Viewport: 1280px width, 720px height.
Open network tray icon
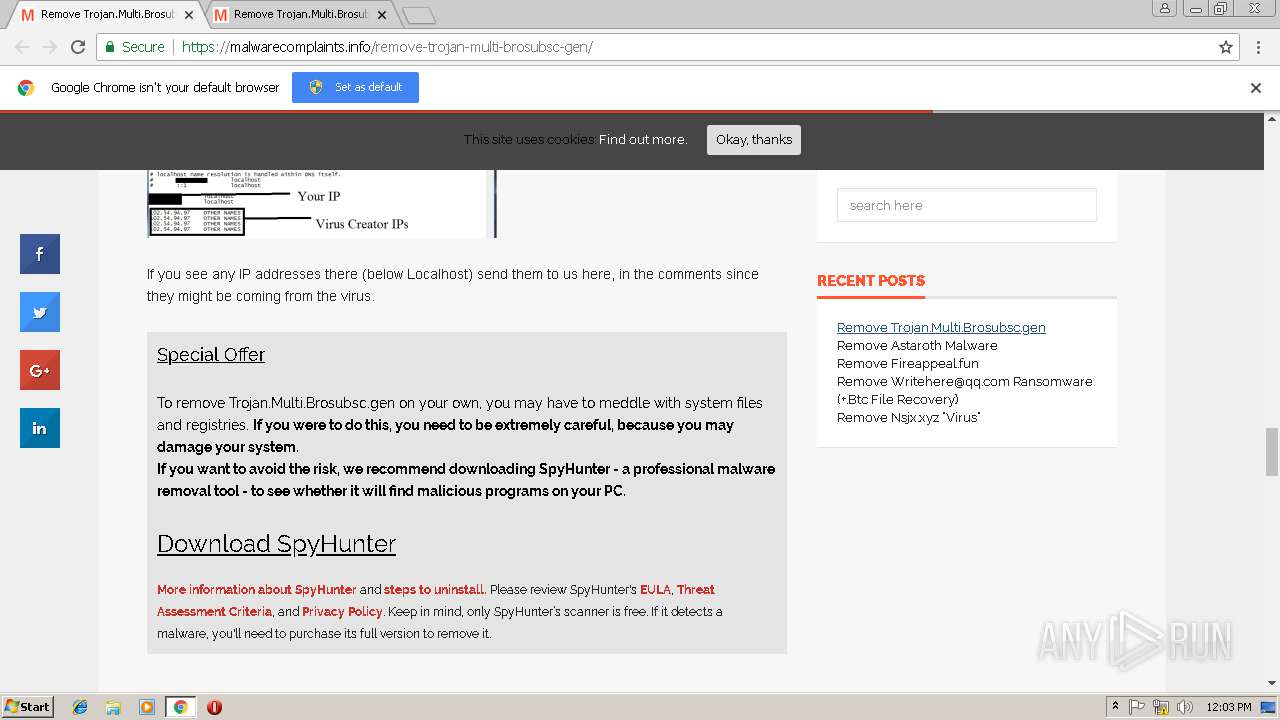coord(1161,707)
